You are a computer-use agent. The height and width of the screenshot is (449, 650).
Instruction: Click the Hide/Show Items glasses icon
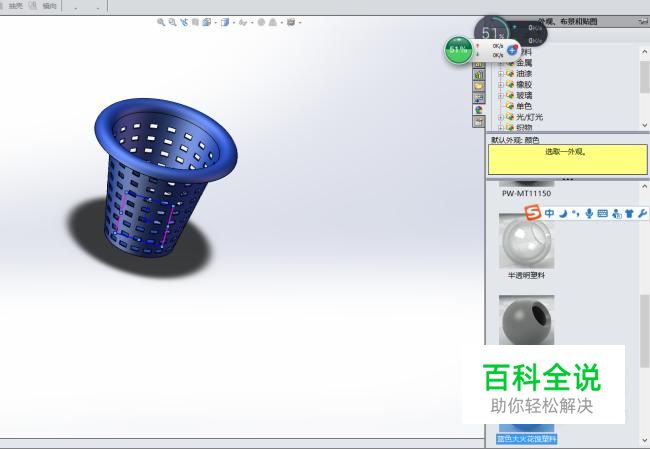point(243,22)
